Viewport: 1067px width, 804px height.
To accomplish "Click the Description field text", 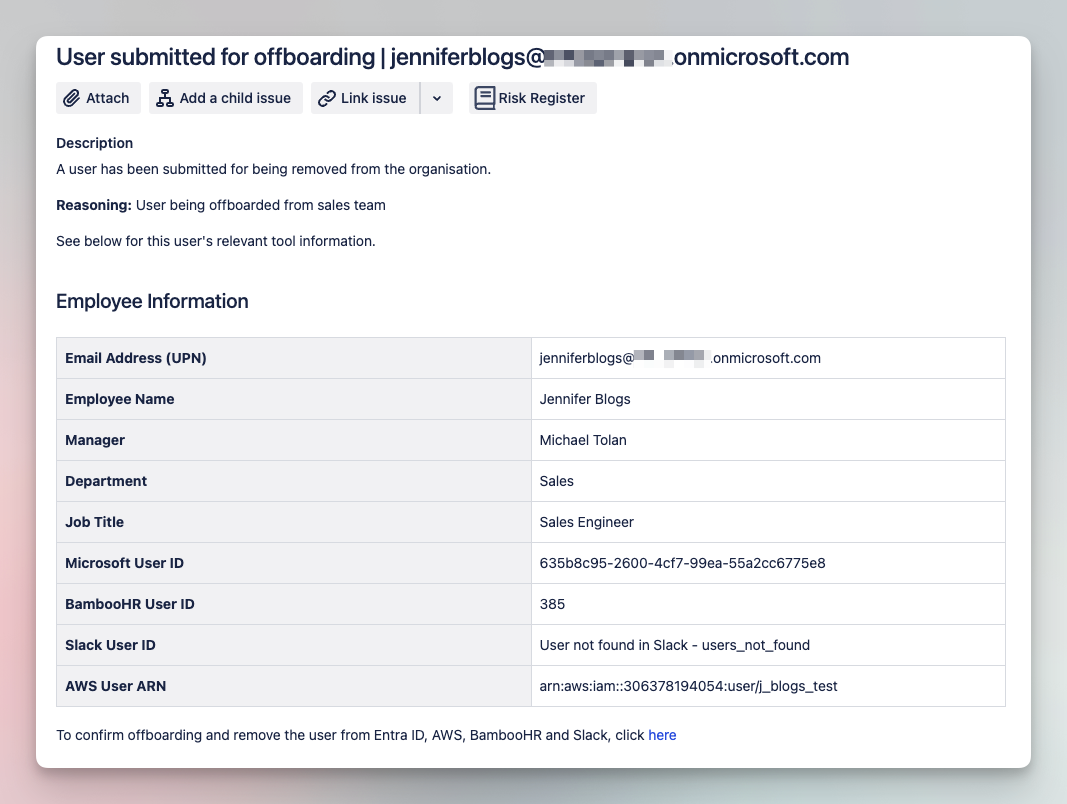I will click(273, 169).
